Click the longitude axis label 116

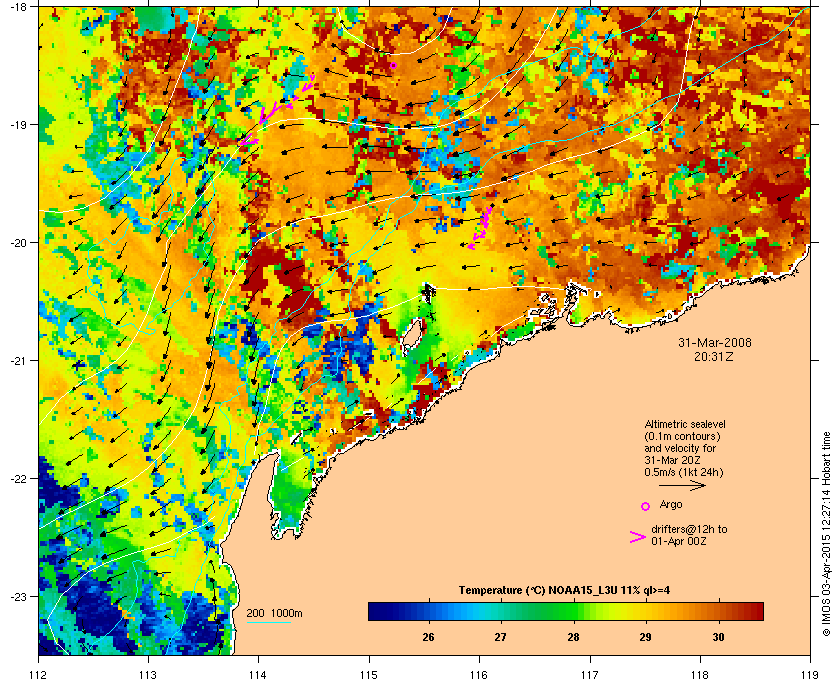pyautogui.click(x=479, y=674)
